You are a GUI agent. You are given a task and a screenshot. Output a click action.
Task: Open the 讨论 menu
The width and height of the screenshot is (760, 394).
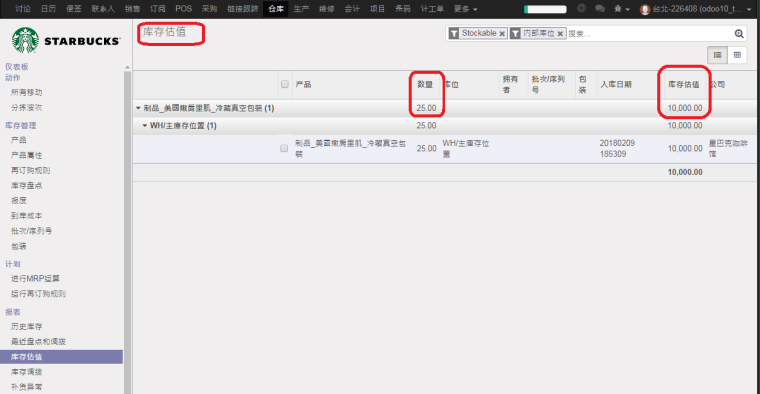23,9
